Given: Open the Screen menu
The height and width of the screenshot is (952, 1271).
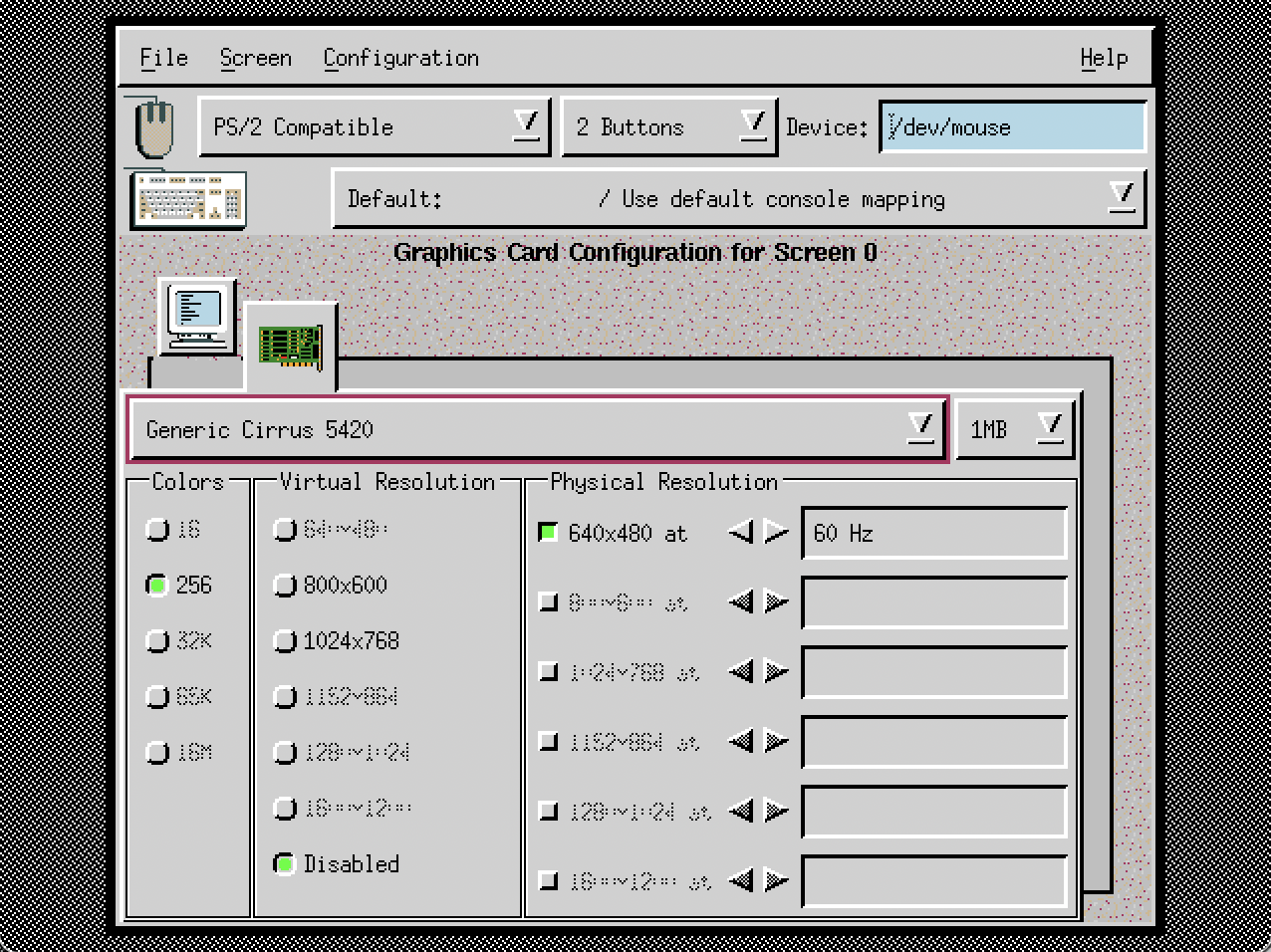Looking at the screenshot, I should (x=255, y=58).
